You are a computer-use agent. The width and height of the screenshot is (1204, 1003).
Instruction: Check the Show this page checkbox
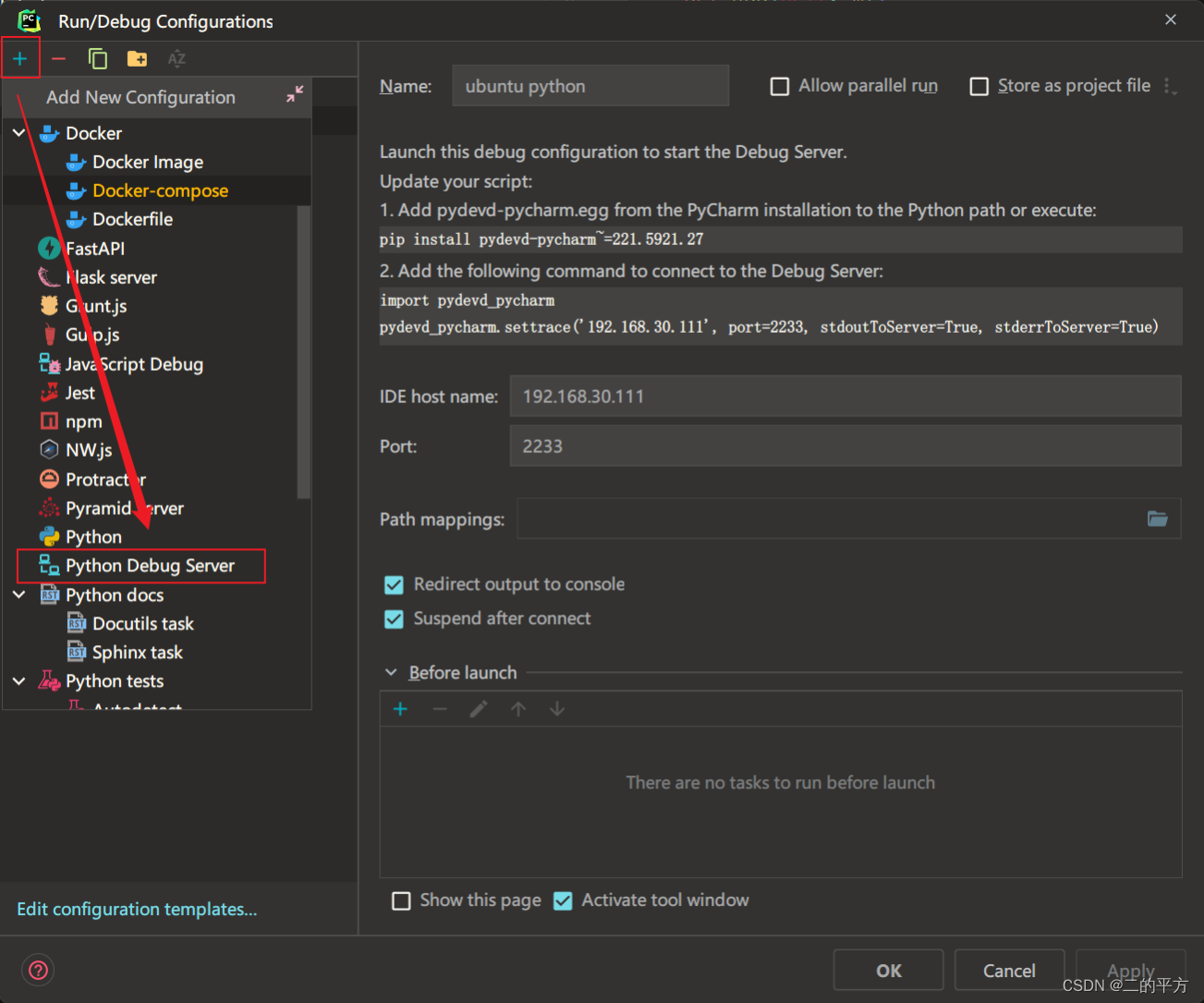[401, 901]
